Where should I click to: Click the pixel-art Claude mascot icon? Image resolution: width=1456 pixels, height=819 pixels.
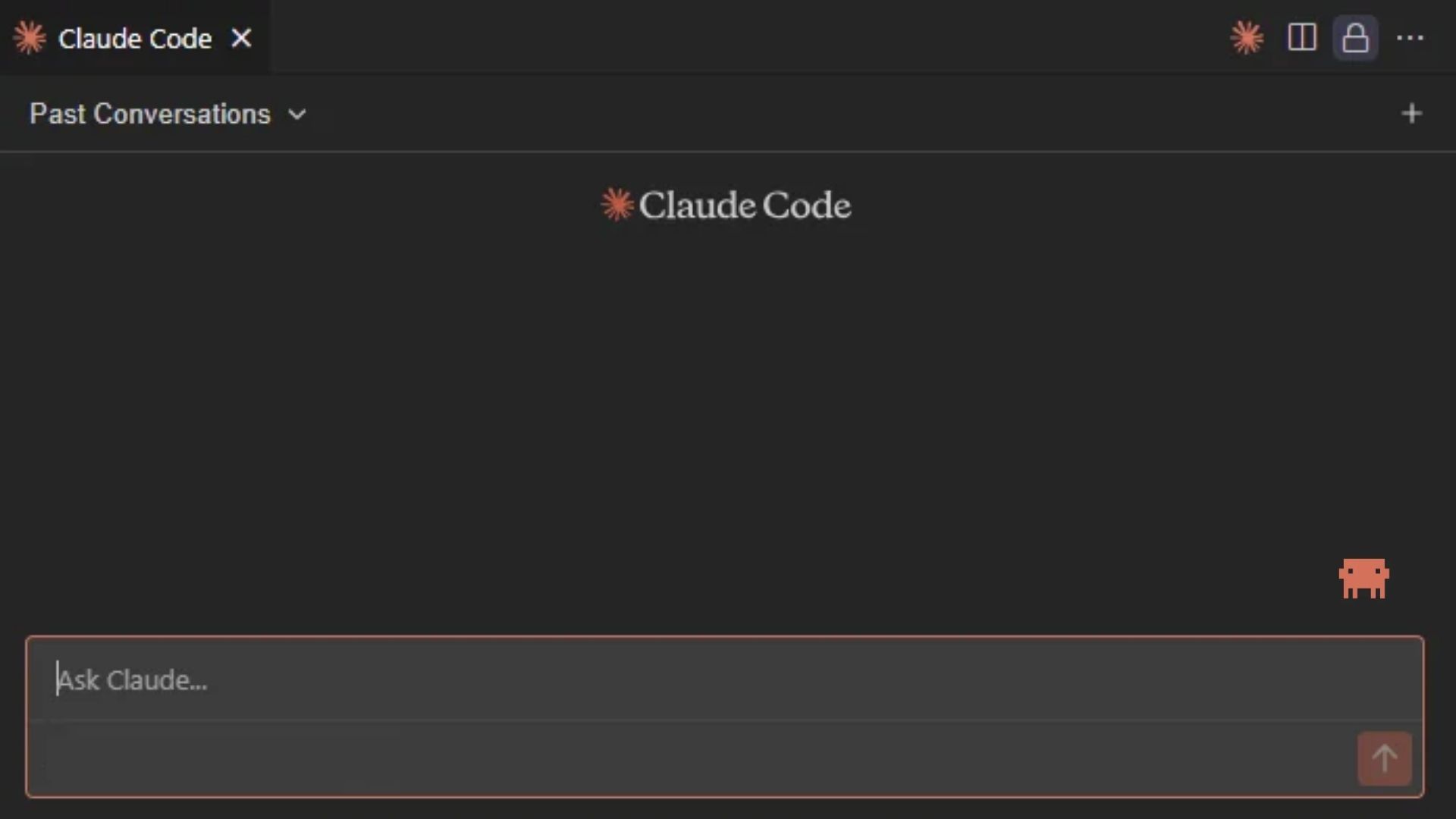[1363, 579]
